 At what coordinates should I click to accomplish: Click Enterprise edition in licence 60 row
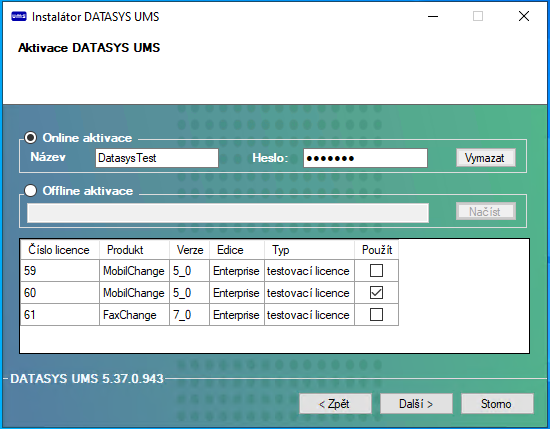pyautogui.click(x=237, y=293)
